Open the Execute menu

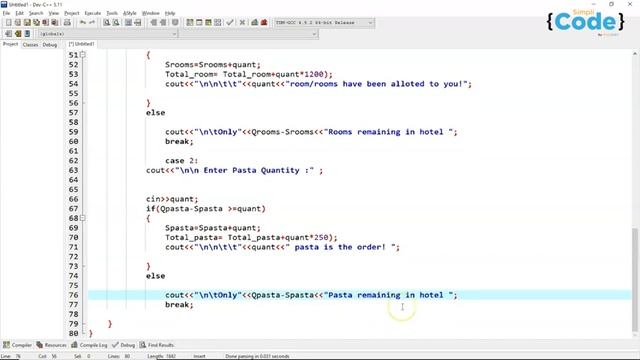(x=93, y=13)
